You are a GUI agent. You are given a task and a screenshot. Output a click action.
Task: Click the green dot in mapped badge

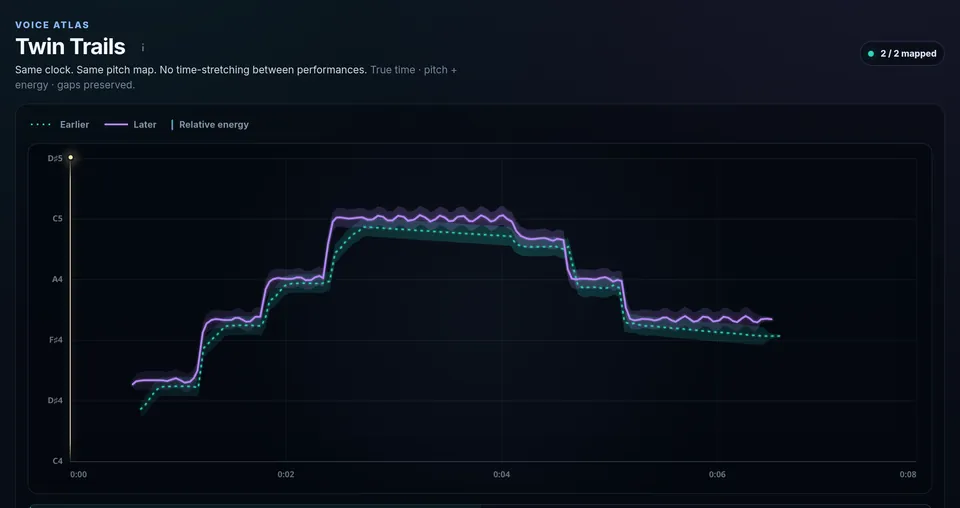pyautogui.click(x=871, y=54)
